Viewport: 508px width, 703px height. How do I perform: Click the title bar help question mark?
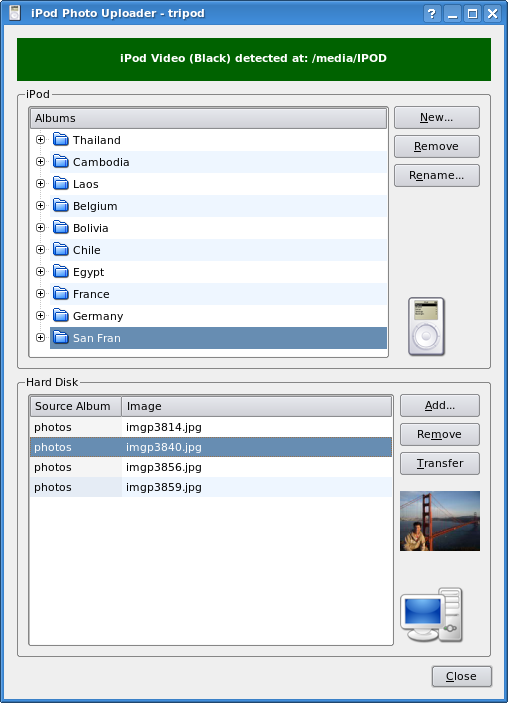tap(432, 13)
